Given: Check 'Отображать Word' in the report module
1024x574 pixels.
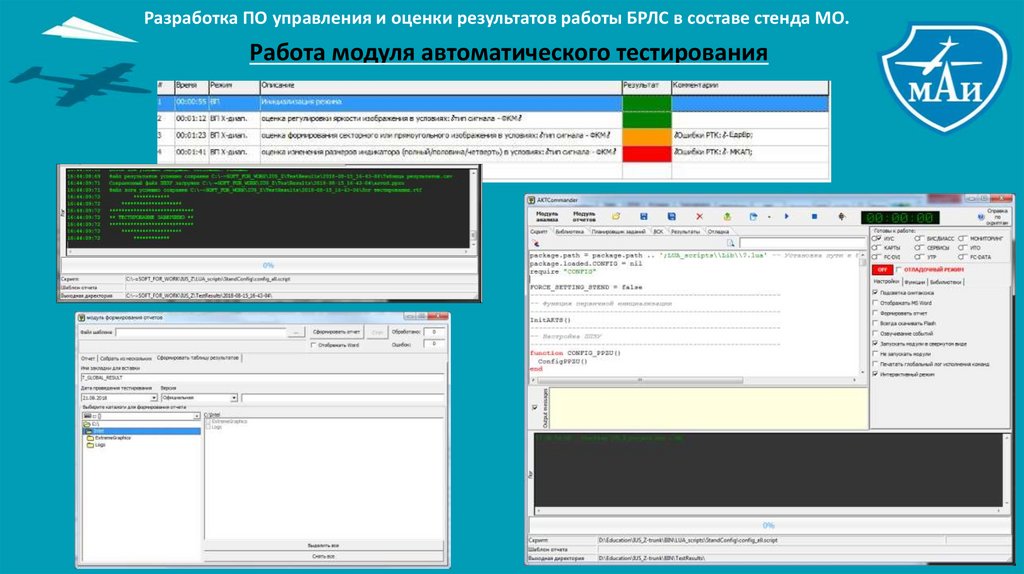Looking at the screenshot, I should click(x=315, y=344).
